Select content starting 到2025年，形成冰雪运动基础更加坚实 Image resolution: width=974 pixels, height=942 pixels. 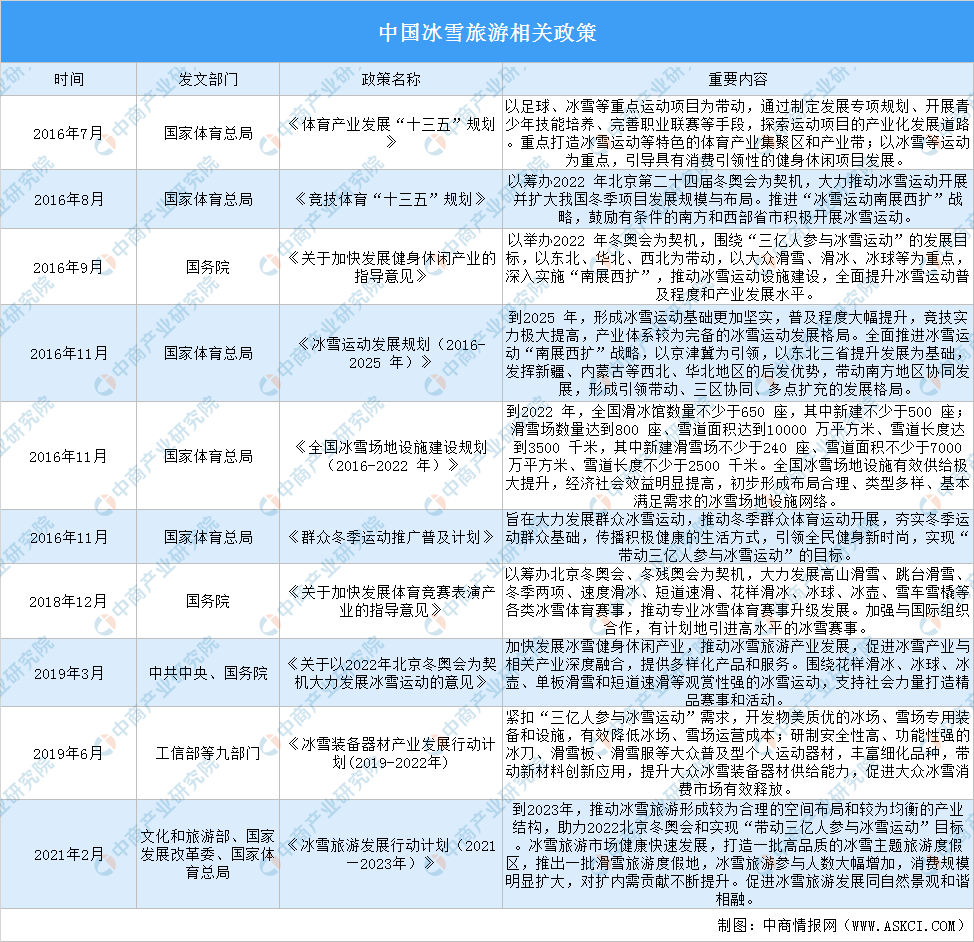737,353
